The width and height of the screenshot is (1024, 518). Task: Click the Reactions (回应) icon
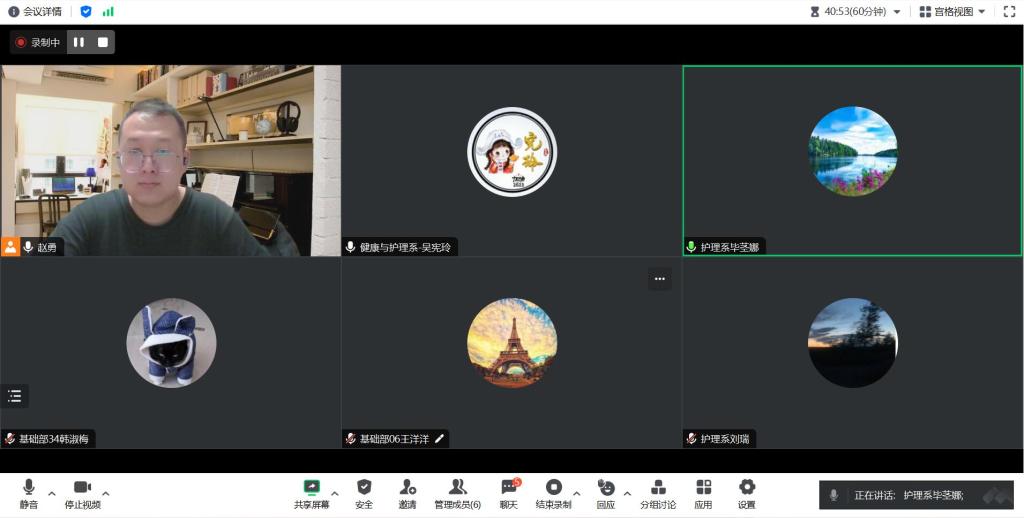click(x=606, y=487)
